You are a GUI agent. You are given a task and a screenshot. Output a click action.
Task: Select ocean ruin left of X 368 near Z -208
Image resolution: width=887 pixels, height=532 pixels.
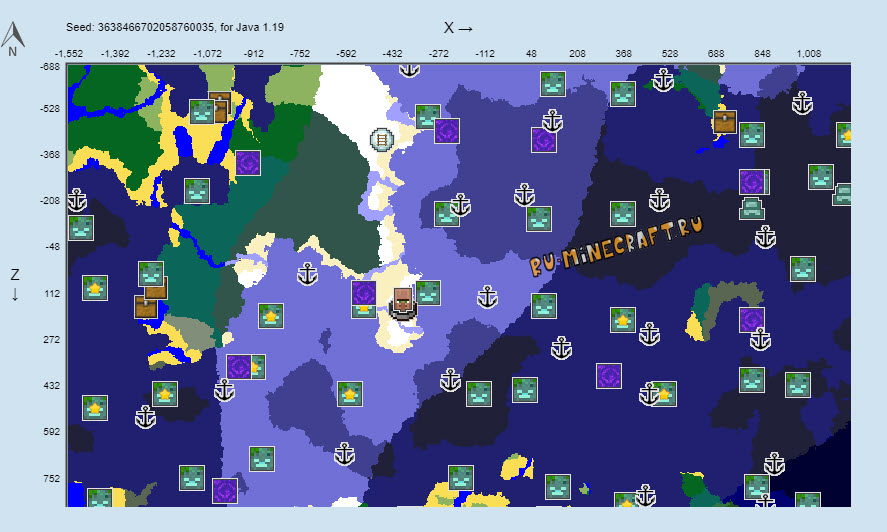coord(623,214)
